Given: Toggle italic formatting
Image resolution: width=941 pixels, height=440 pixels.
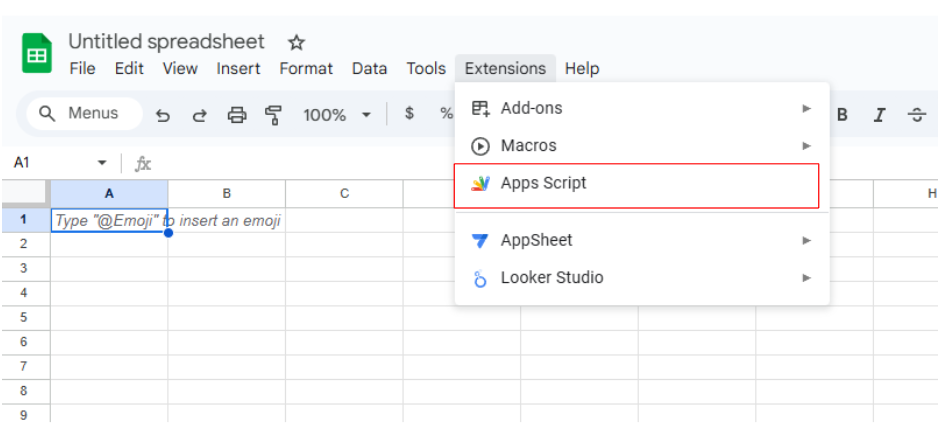Looking at the screenshot, I should [x=879, y=115].
